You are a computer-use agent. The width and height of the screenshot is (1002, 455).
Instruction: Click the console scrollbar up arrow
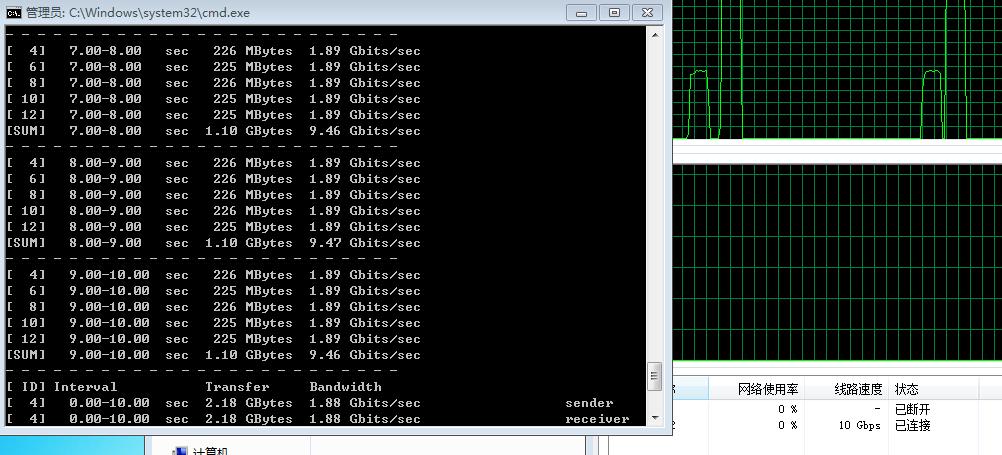click(x=655, y=35)
